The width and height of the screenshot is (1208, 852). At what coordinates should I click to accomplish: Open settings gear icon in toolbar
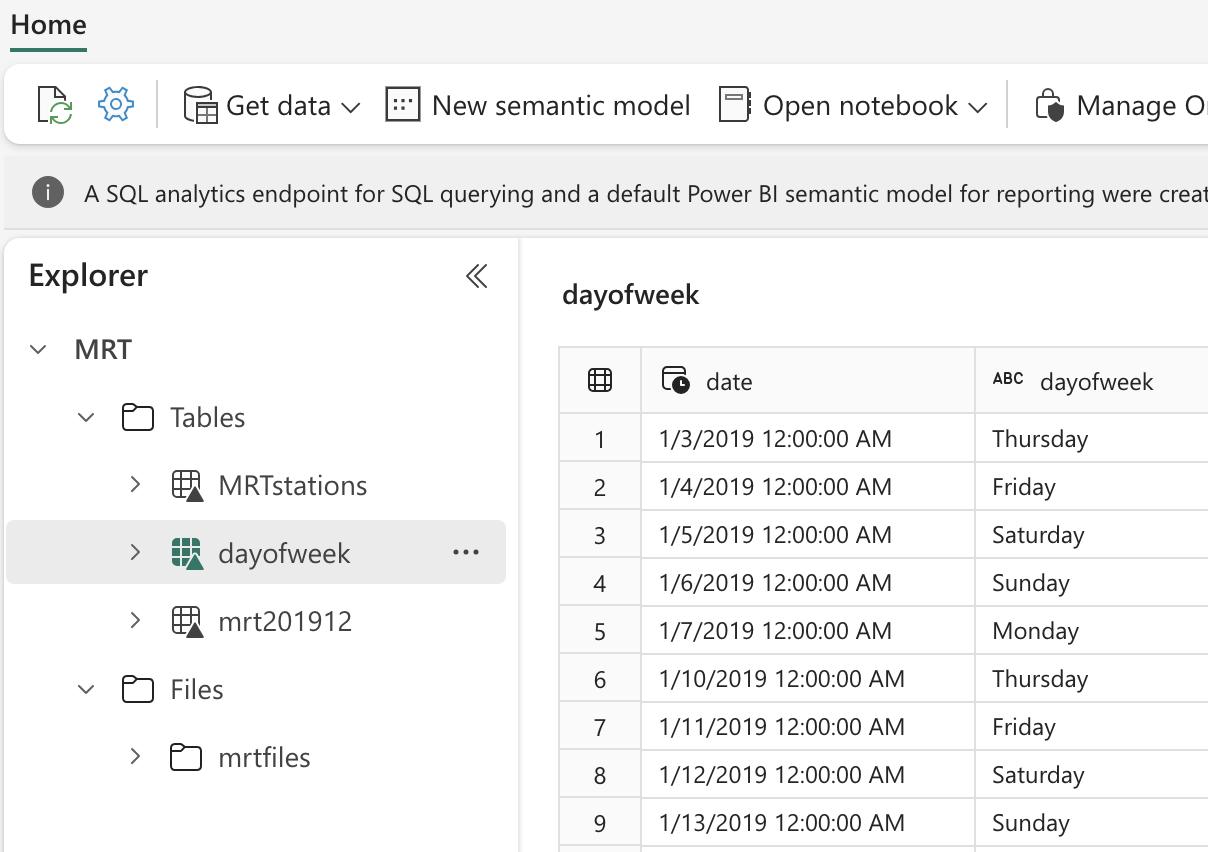pos(116,104)
